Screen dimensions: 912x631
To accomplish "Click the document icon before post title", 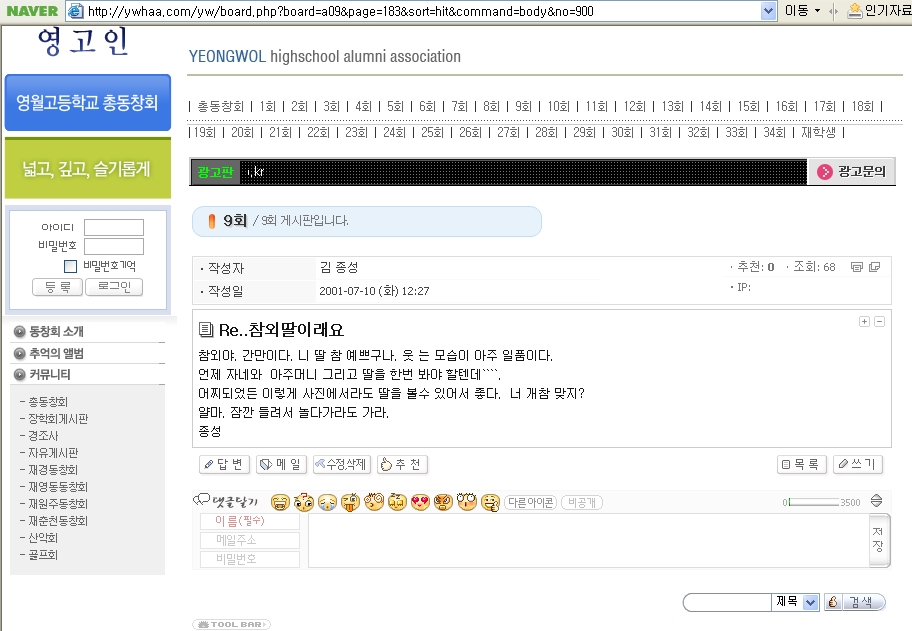I will click(206, 330).
